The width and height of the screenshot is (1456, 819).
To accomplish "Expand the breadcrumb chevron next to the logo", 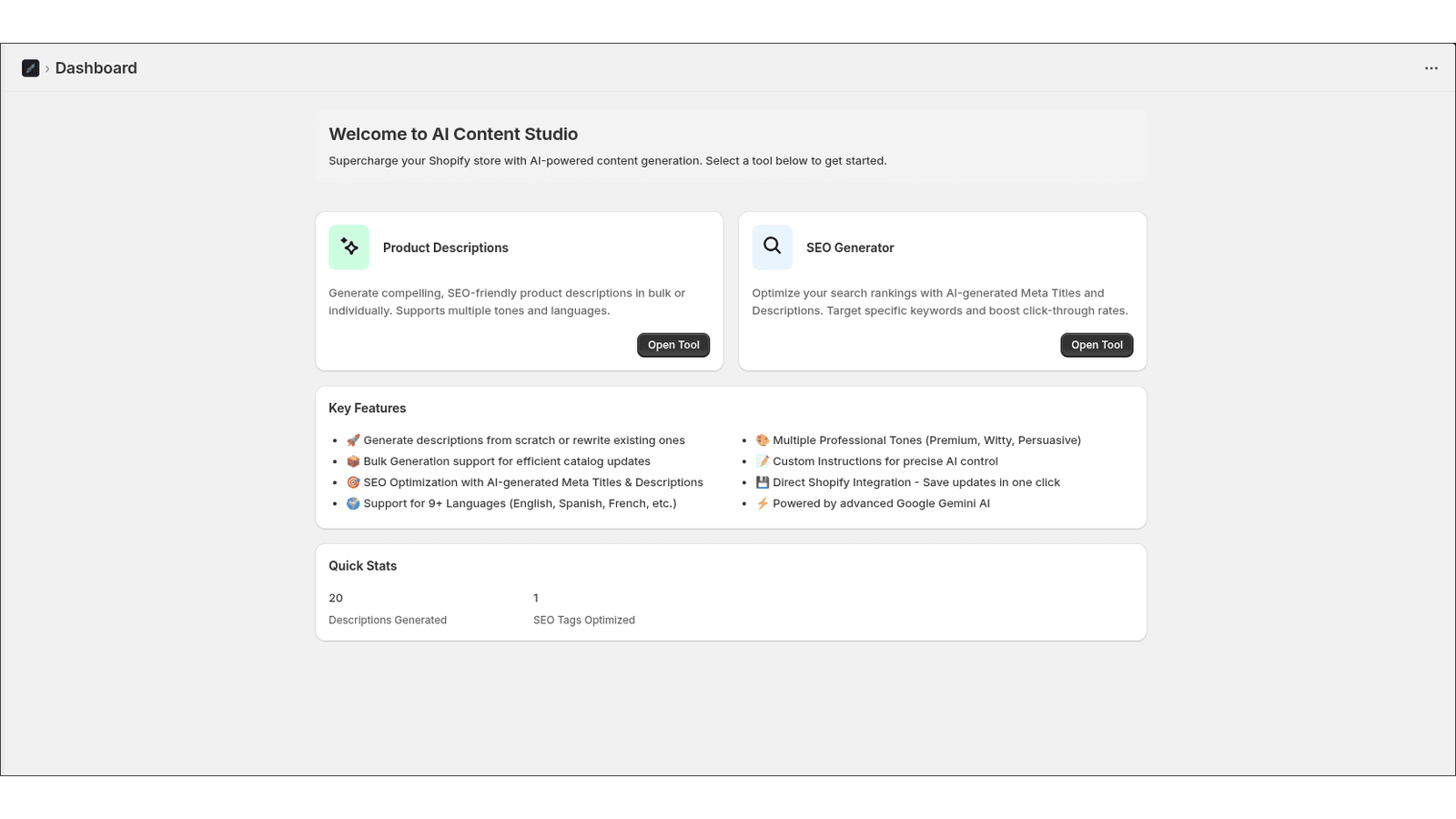I will 47,67.
